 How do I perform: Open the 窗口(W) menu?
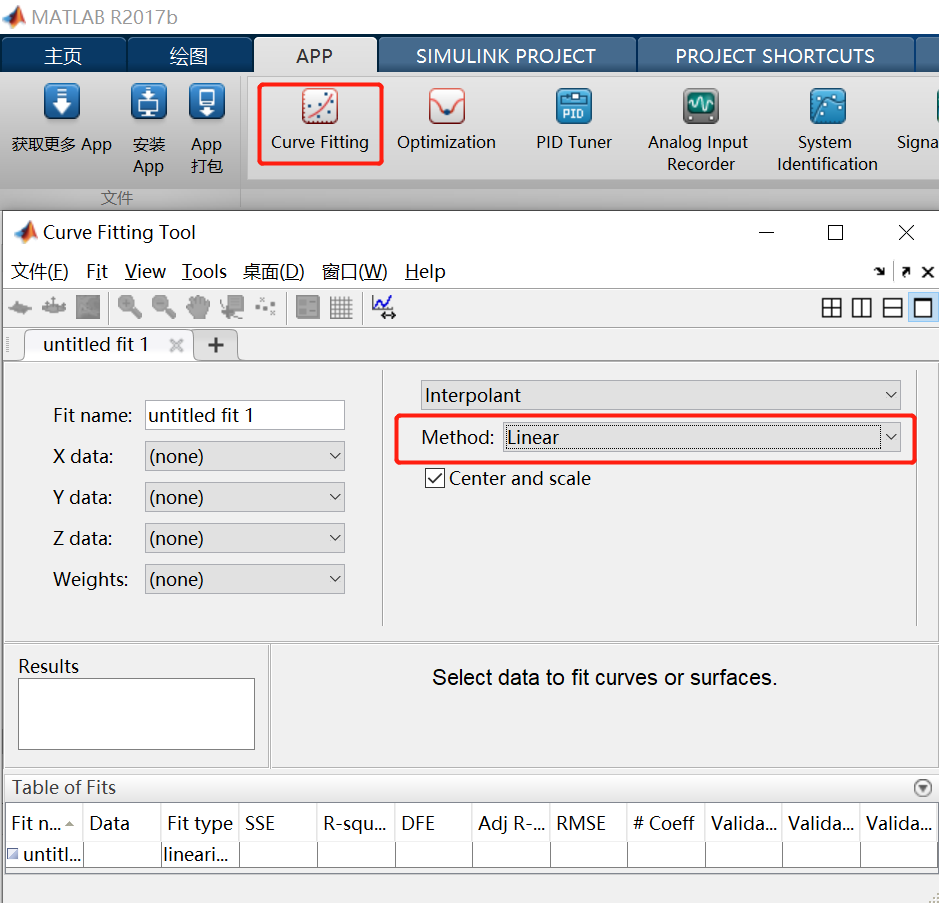tap(355, 272)
